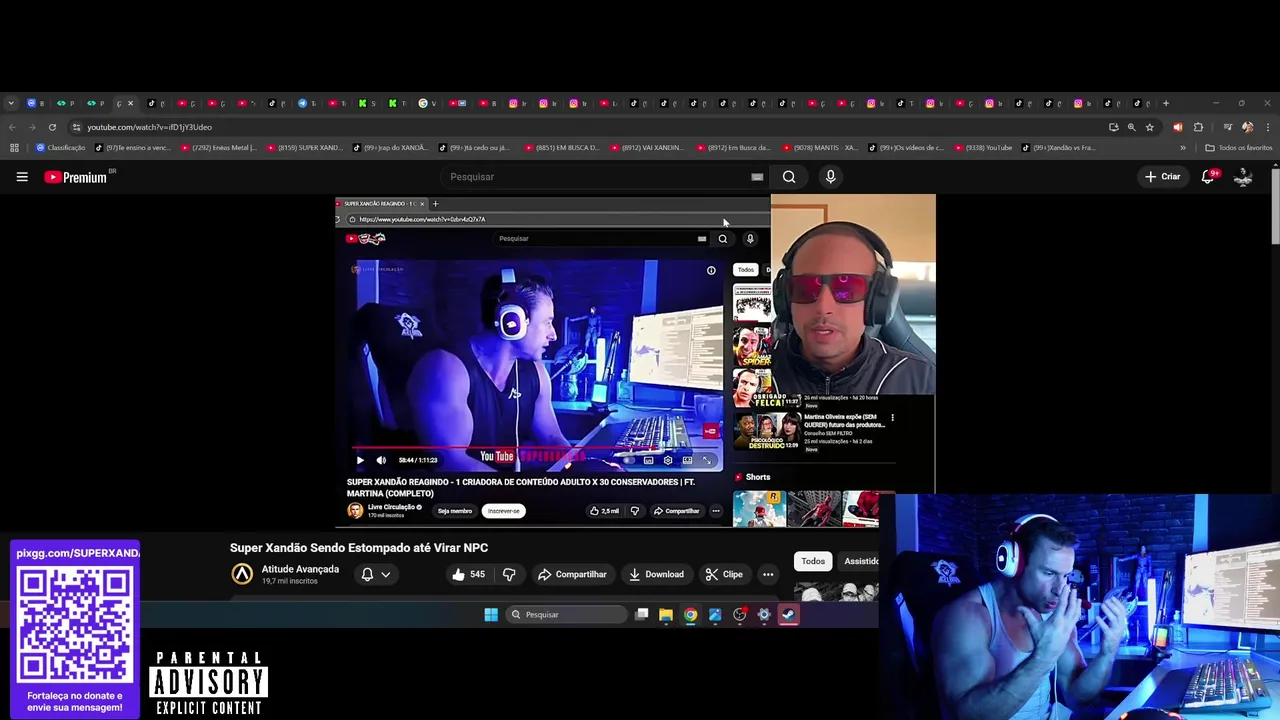1280x720 pixels.
Task: Dislike the video beside 545 likes
Action: [x=509, y=574]
